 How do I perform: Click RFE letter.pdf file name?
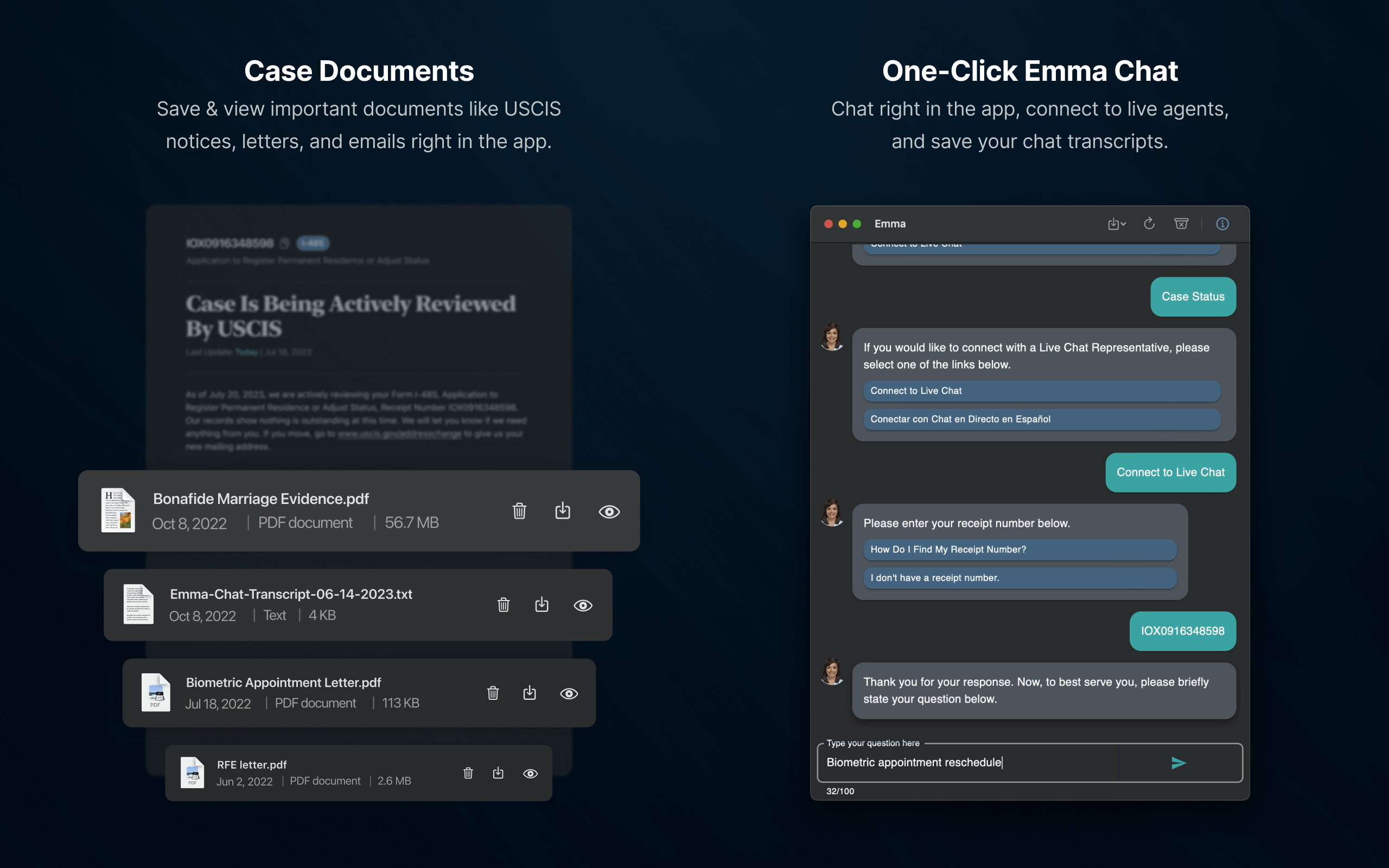252,765
